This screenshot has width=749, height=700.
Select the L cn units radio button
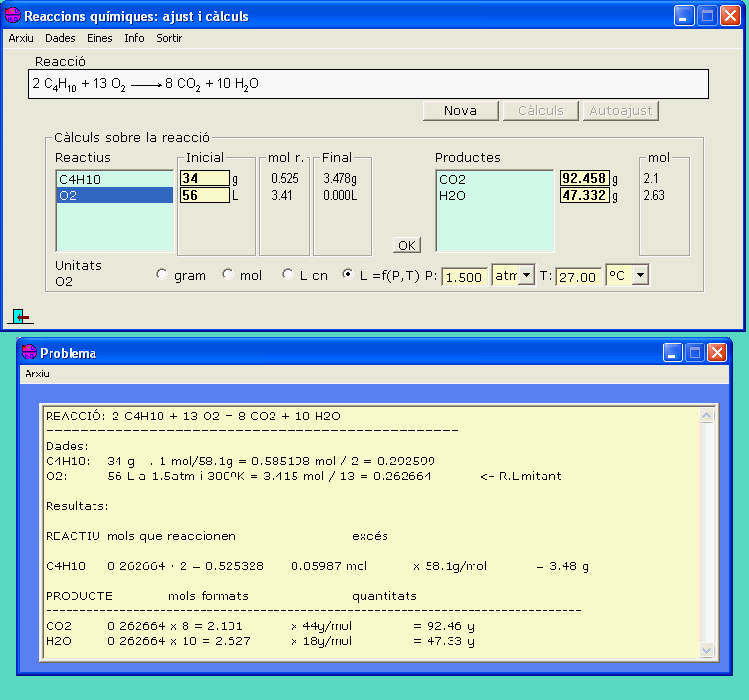(x=287, y=274)
